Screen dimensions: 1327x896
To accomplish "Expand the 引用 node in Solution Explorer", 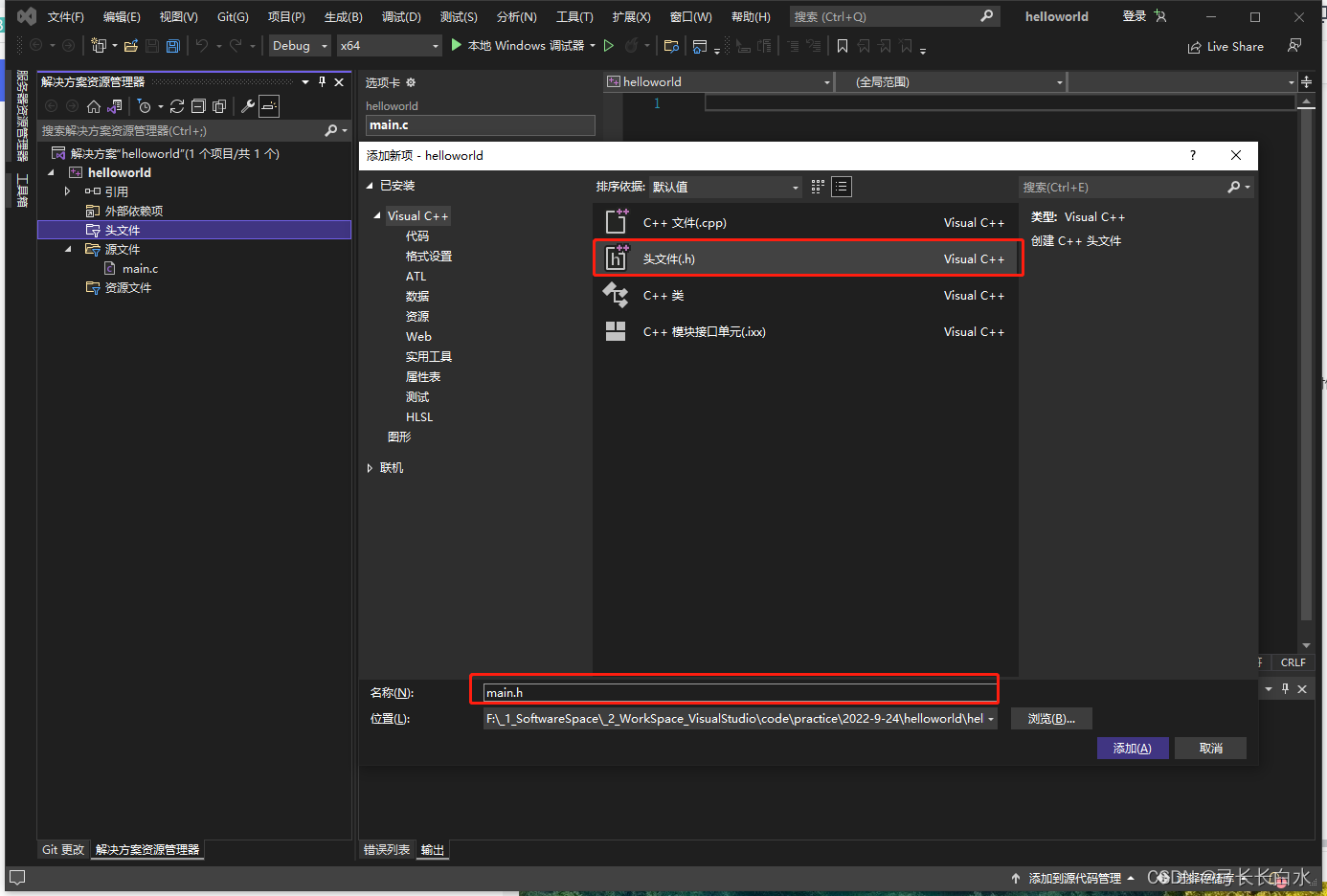I will tap(67, 191).
